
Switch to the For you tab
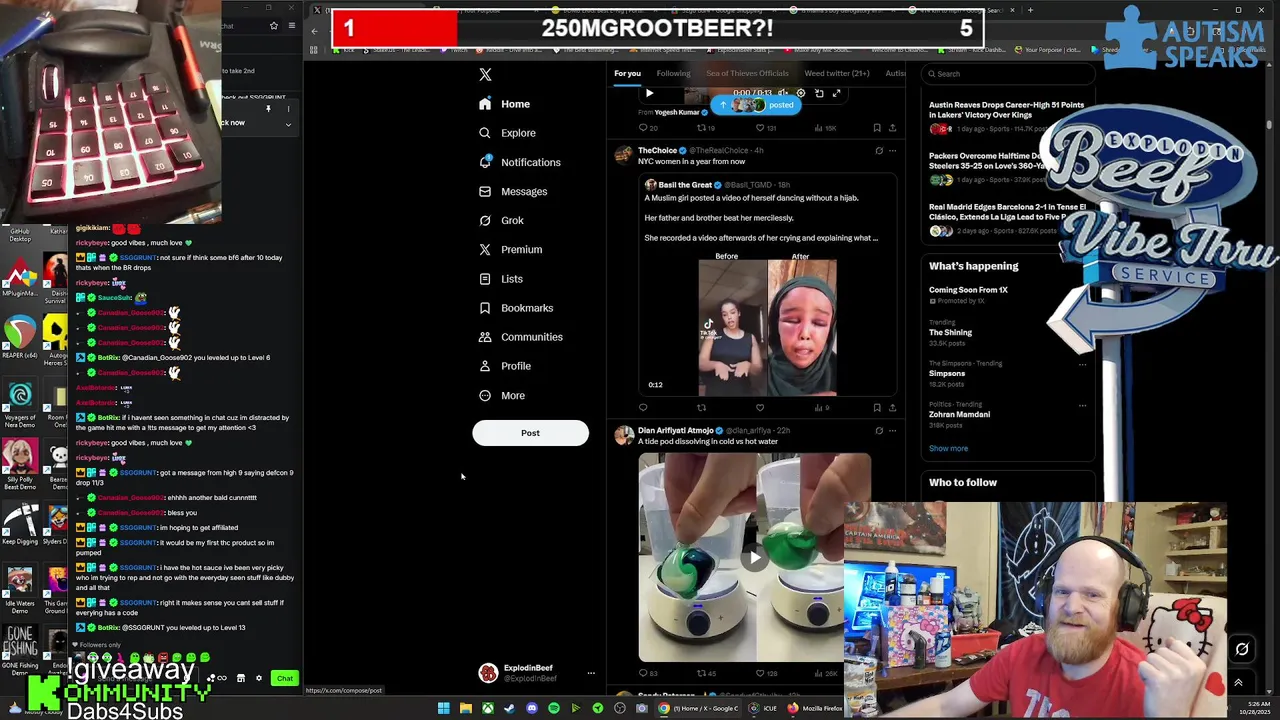(627, 73)
